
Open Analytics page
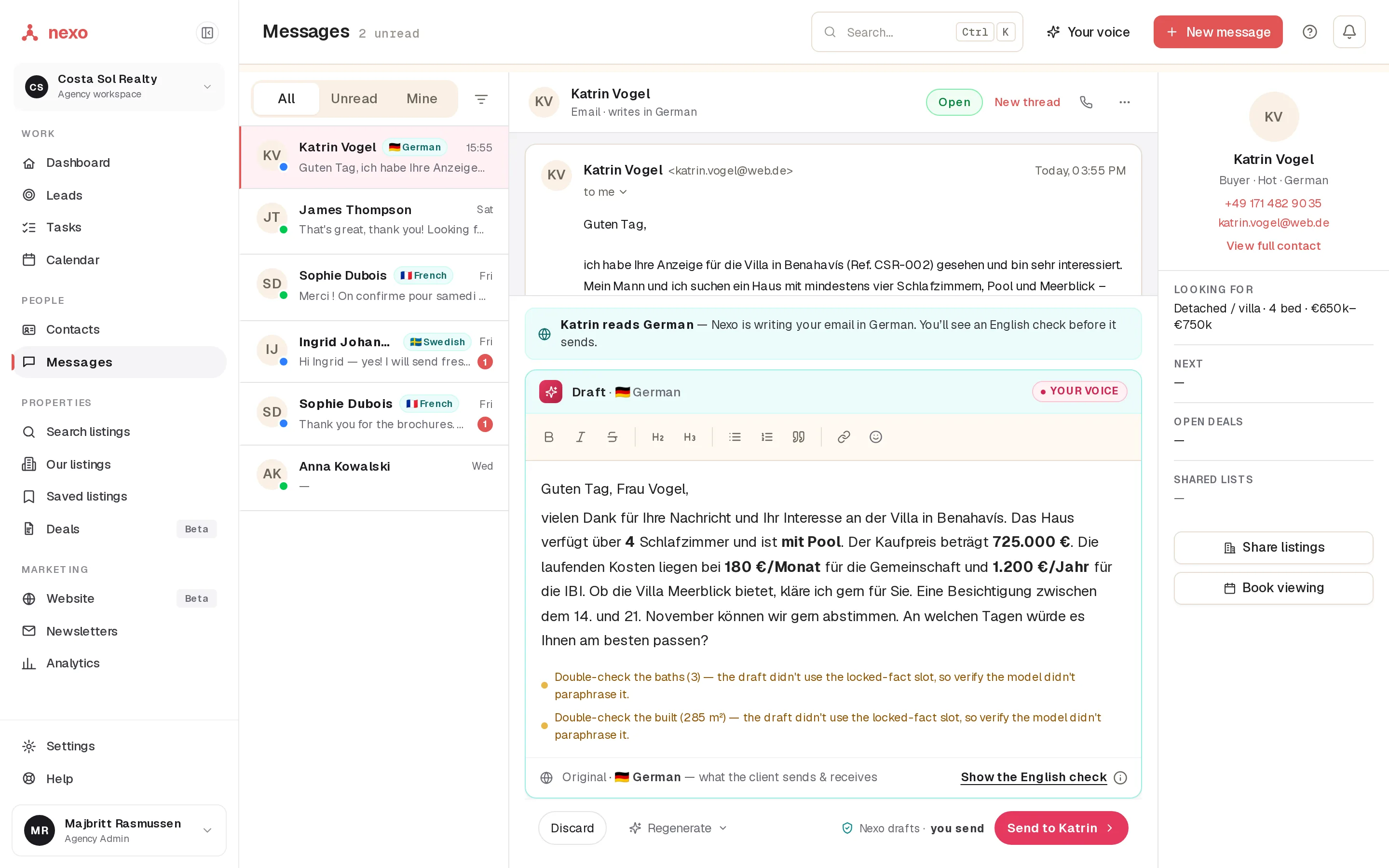point(119,663)
